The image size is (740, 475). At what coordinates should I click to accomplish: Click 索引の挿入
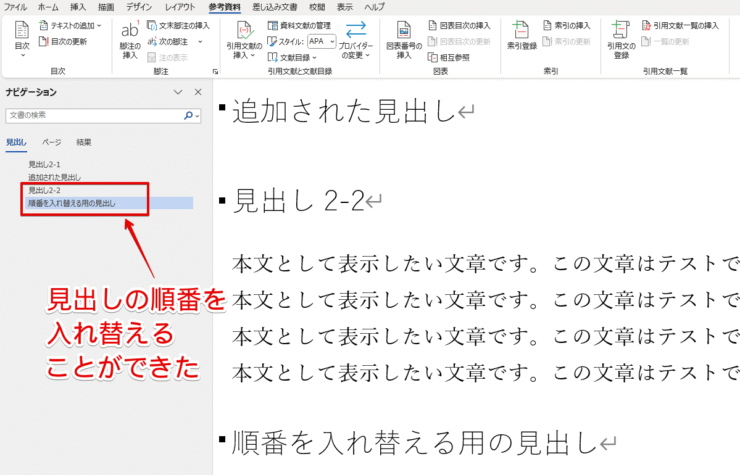[567, 25]
